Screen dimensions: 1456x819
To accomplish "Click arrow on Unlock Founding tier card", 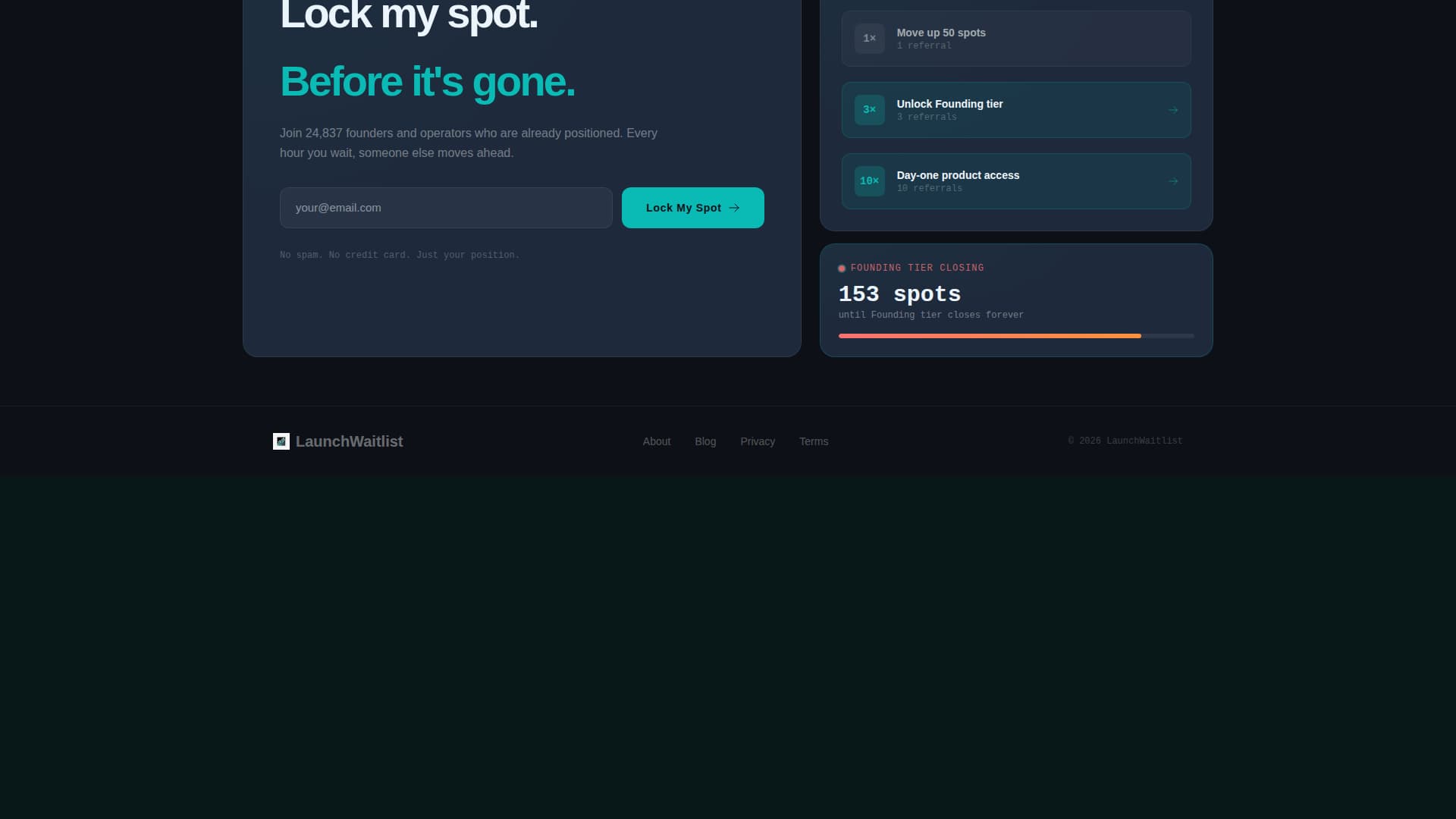I will tap(1173, 110).
